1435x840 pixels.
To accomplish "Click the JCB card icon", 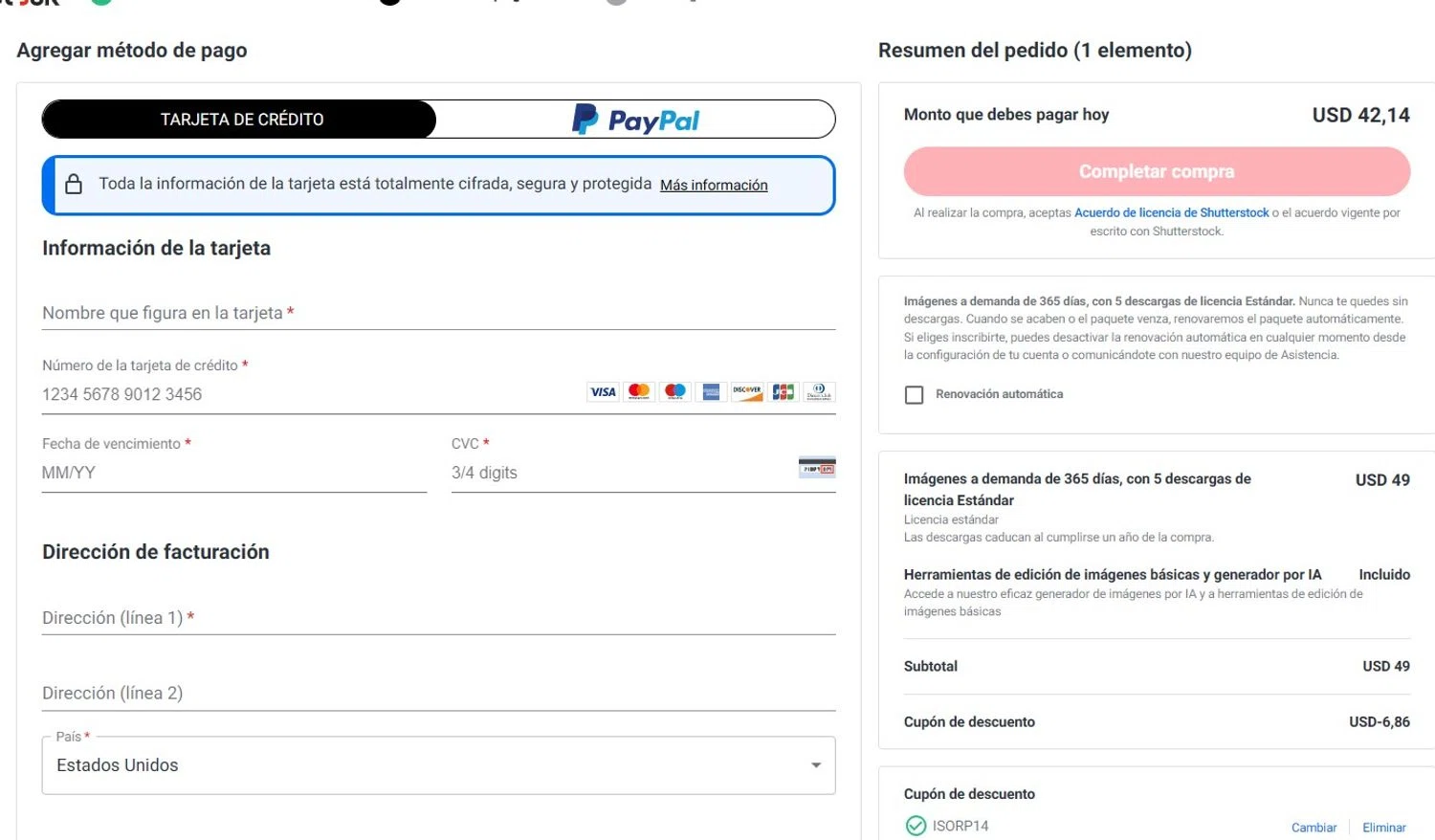I will [x=784, y=391].
